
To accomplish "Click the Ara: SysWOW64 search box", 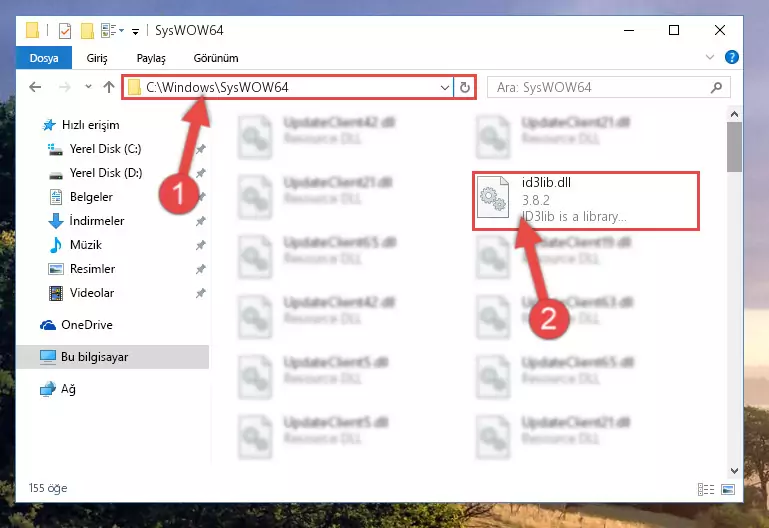I will point(609,88).
